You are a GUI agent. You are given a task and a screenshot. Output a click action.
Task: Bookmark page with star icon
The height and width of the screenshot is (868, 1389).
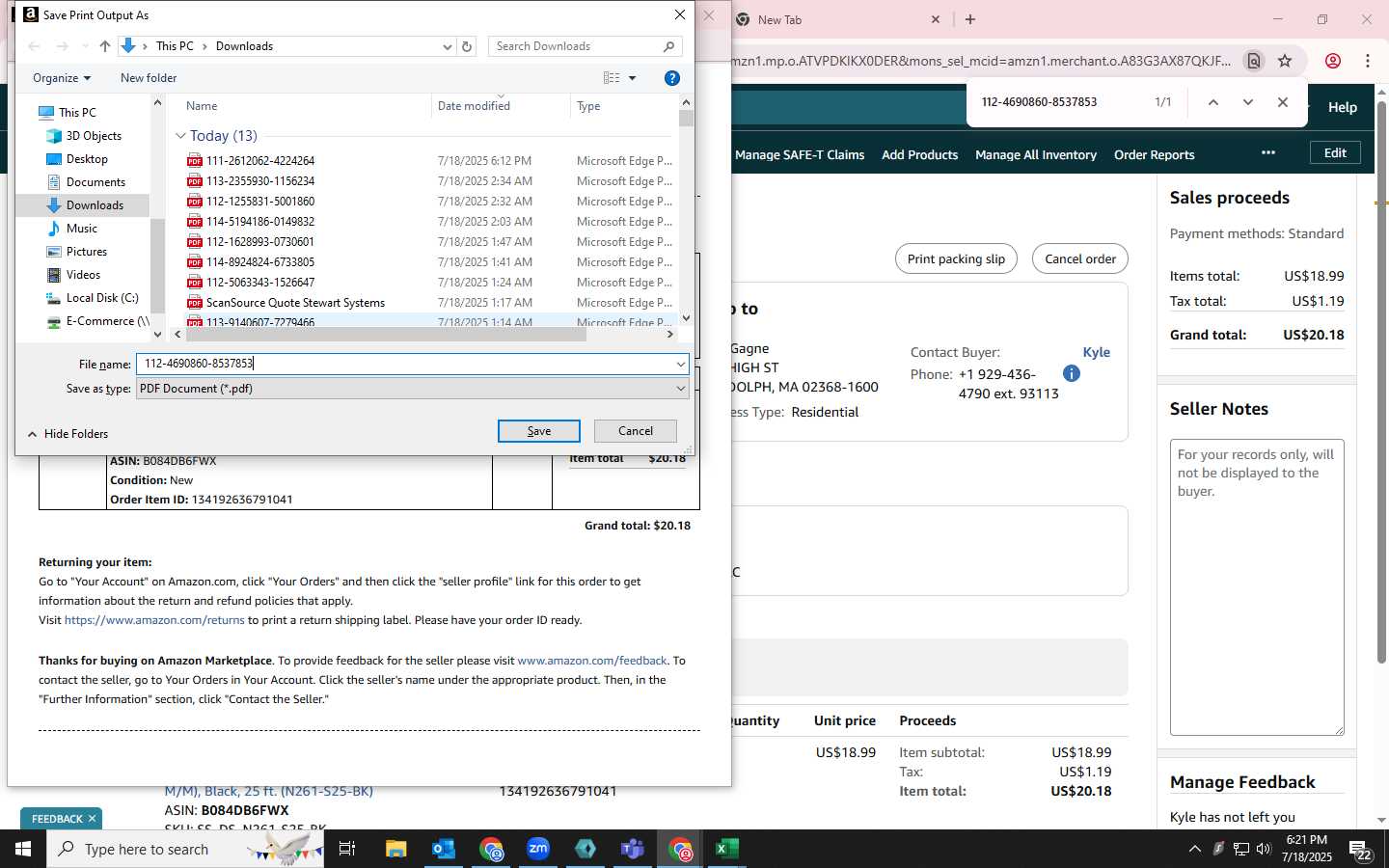tap(1285, 61)
